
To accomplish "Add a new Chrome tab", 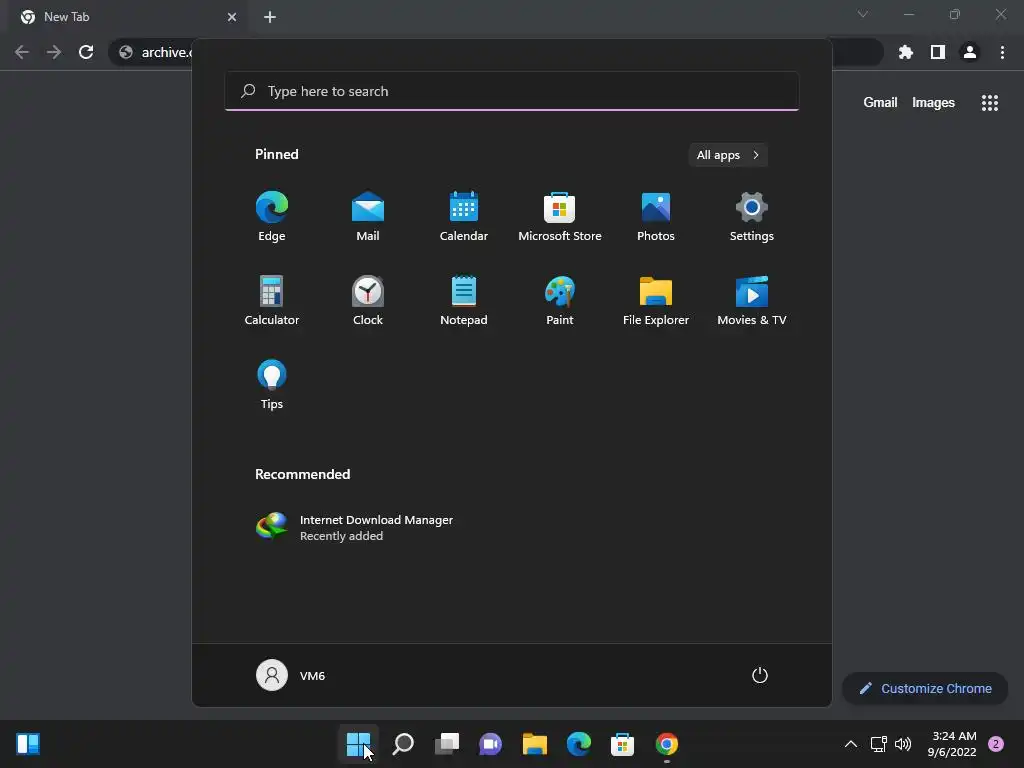I will click(x=270, y=17).
